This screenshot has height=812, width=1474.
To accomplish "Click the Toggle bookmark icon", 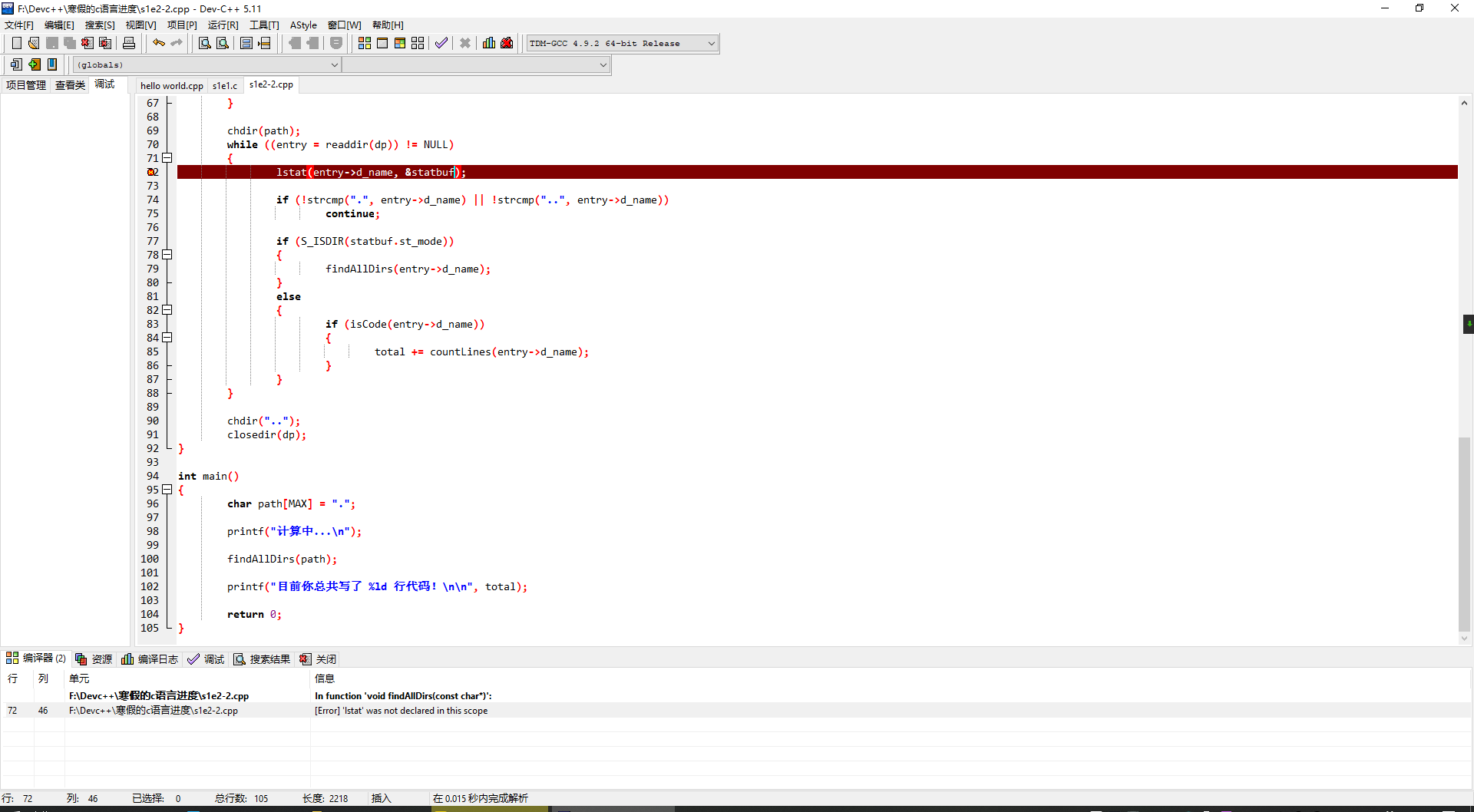I will tap(52, 64).
